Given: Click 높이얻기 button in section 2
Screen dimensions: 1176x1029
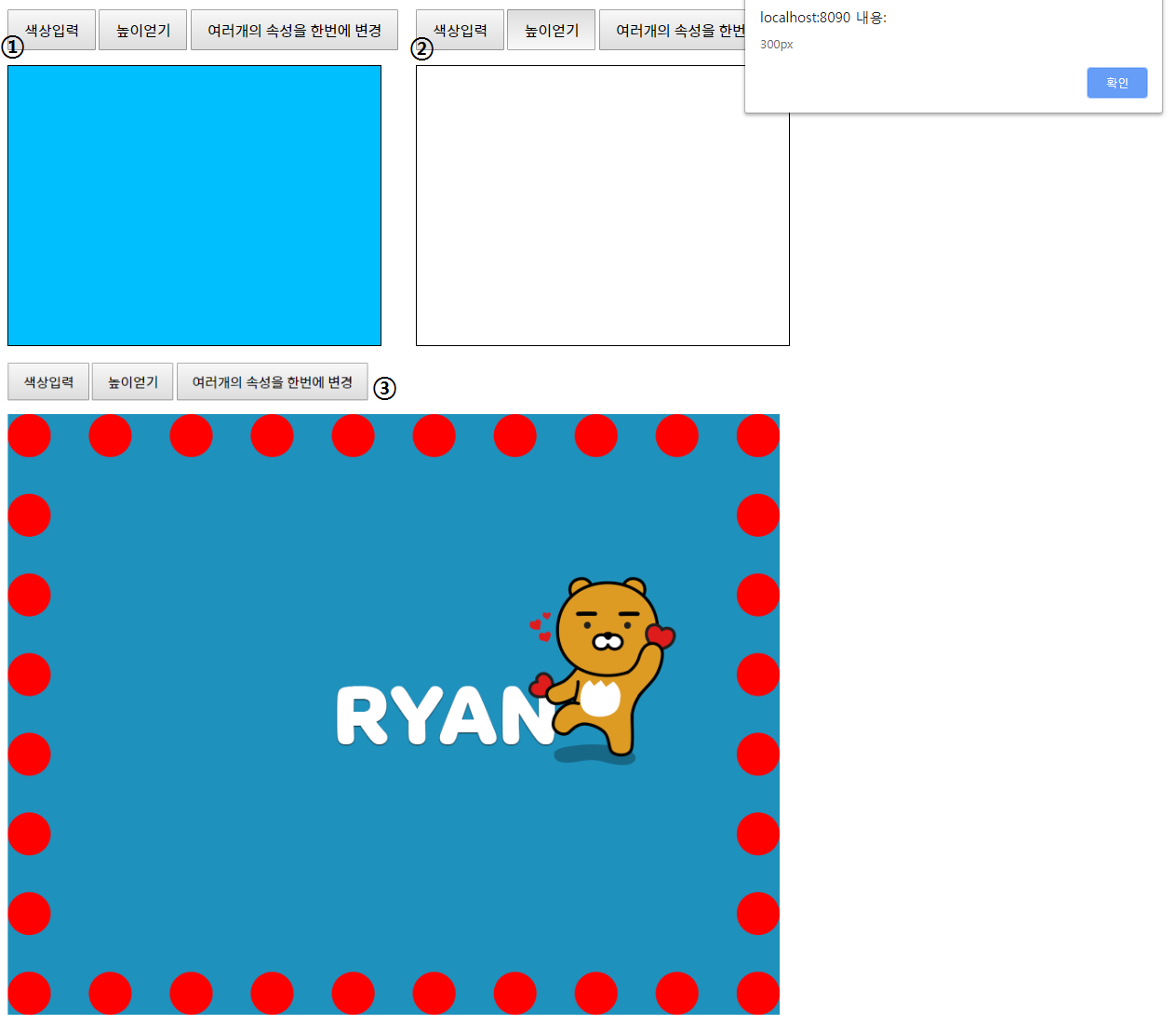Looking at the screenshot, I should [551, 30].
